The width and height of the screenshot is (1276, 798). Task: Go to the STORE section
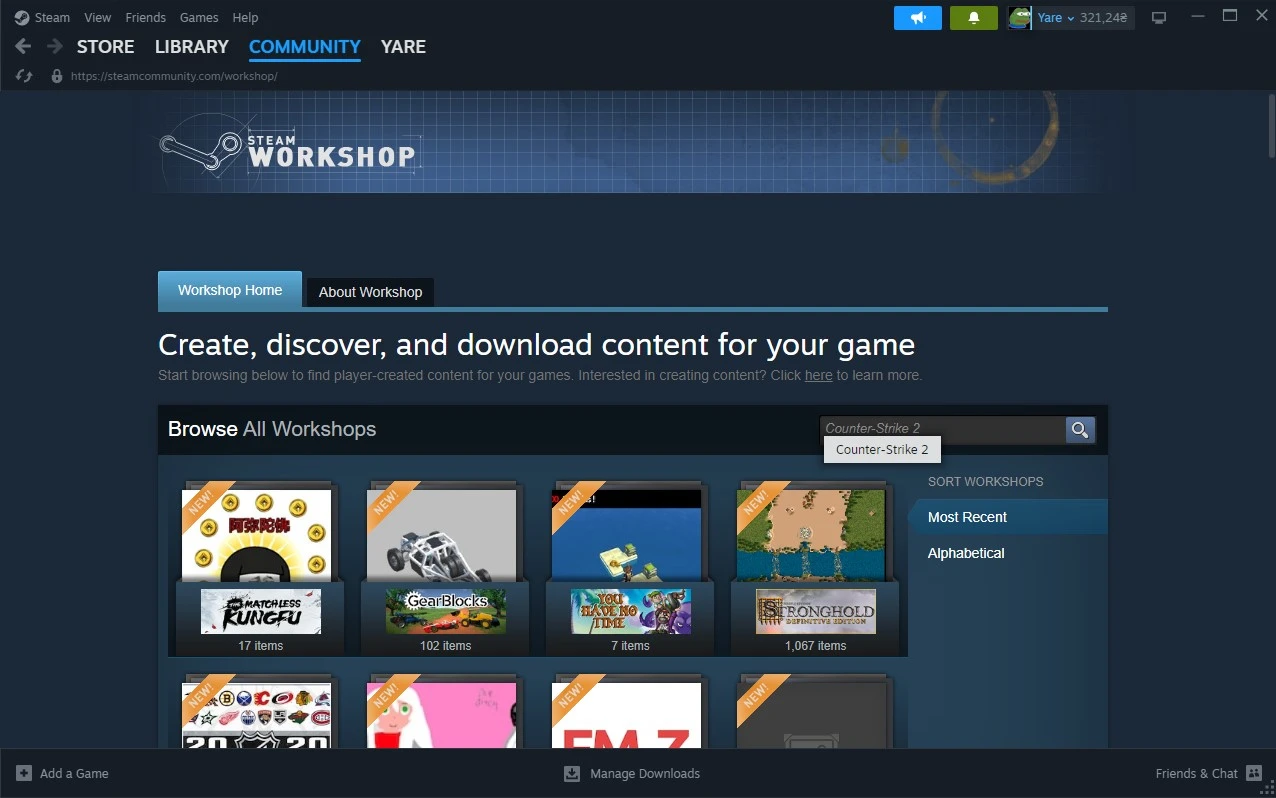(105, 47)
